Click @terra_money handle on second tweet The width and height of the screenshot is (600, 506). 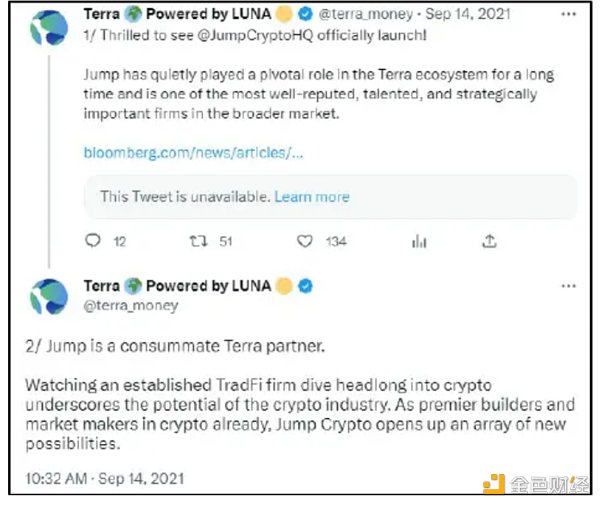coord(131,305)
